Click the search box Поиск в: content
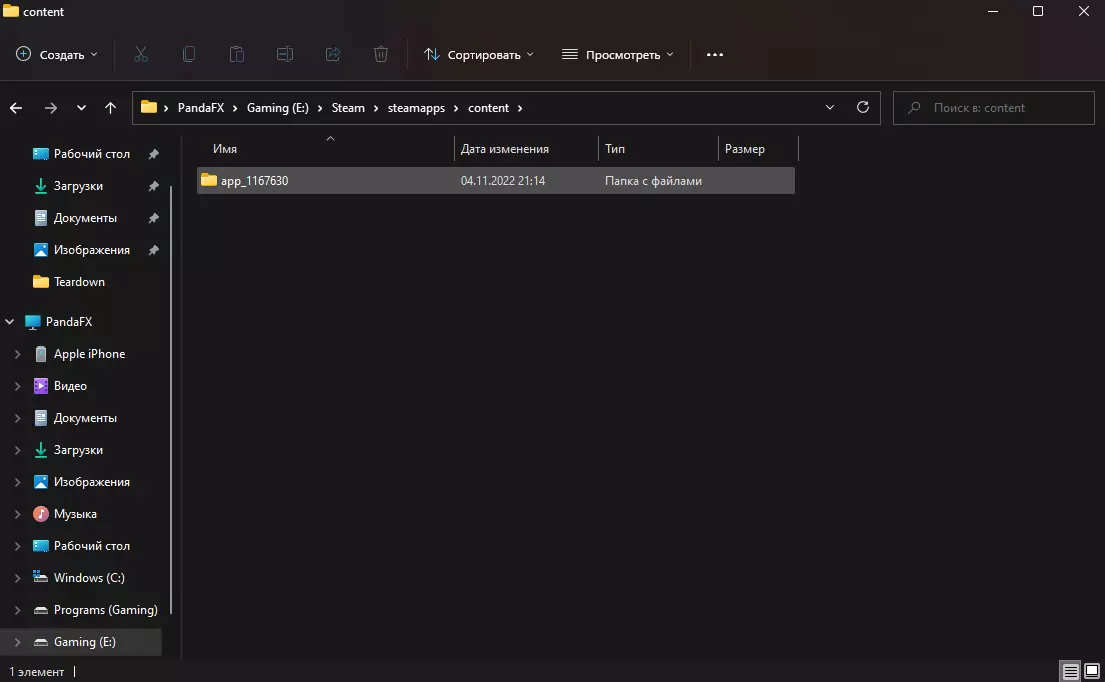The height and width of the screenshot is (682, 1105). (x=994, y=108)
